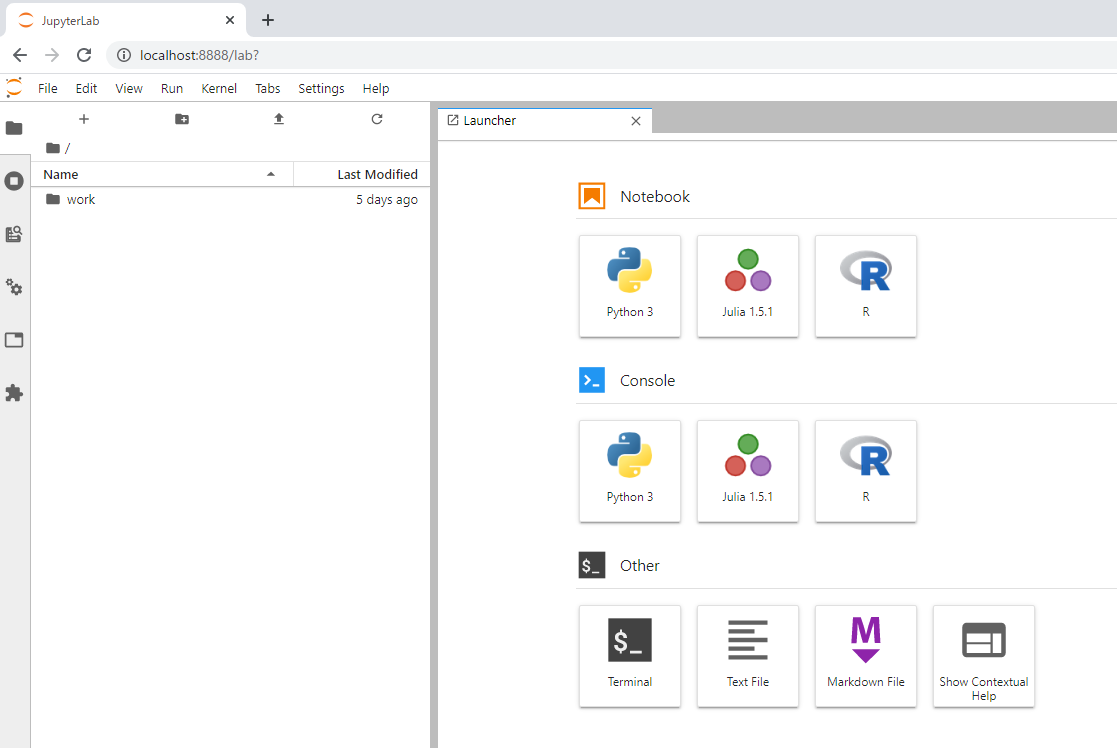
Task: Click the New Folder icon
Action: [182, 119]
